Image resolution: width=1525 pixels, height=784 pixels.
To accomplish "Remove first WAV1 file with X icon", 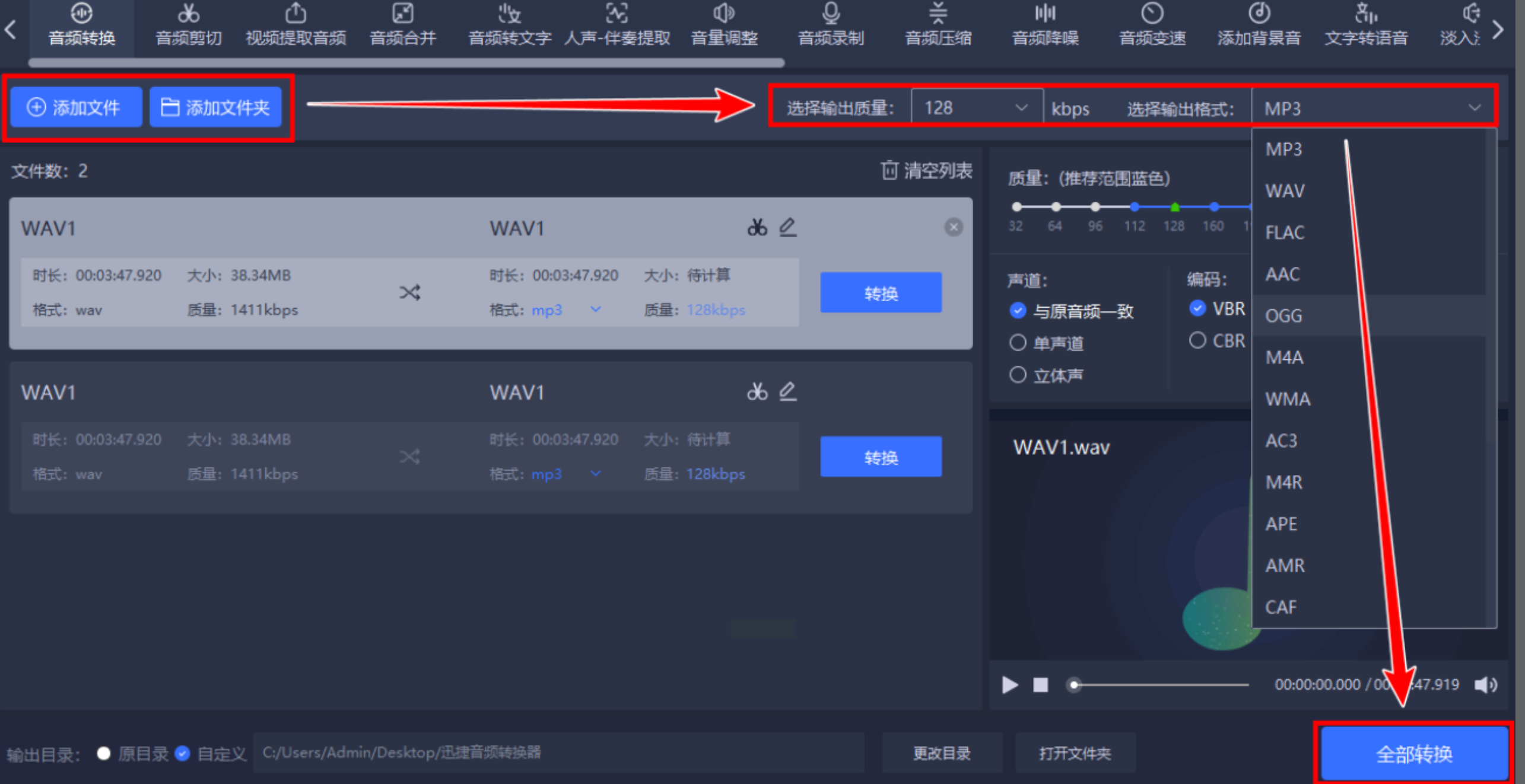I will click(x=953, y=227).
